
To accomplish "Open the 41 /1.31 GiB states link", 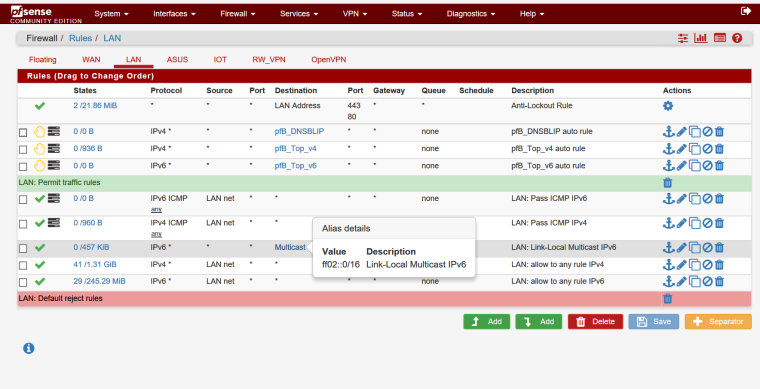I will click(95, 265).
